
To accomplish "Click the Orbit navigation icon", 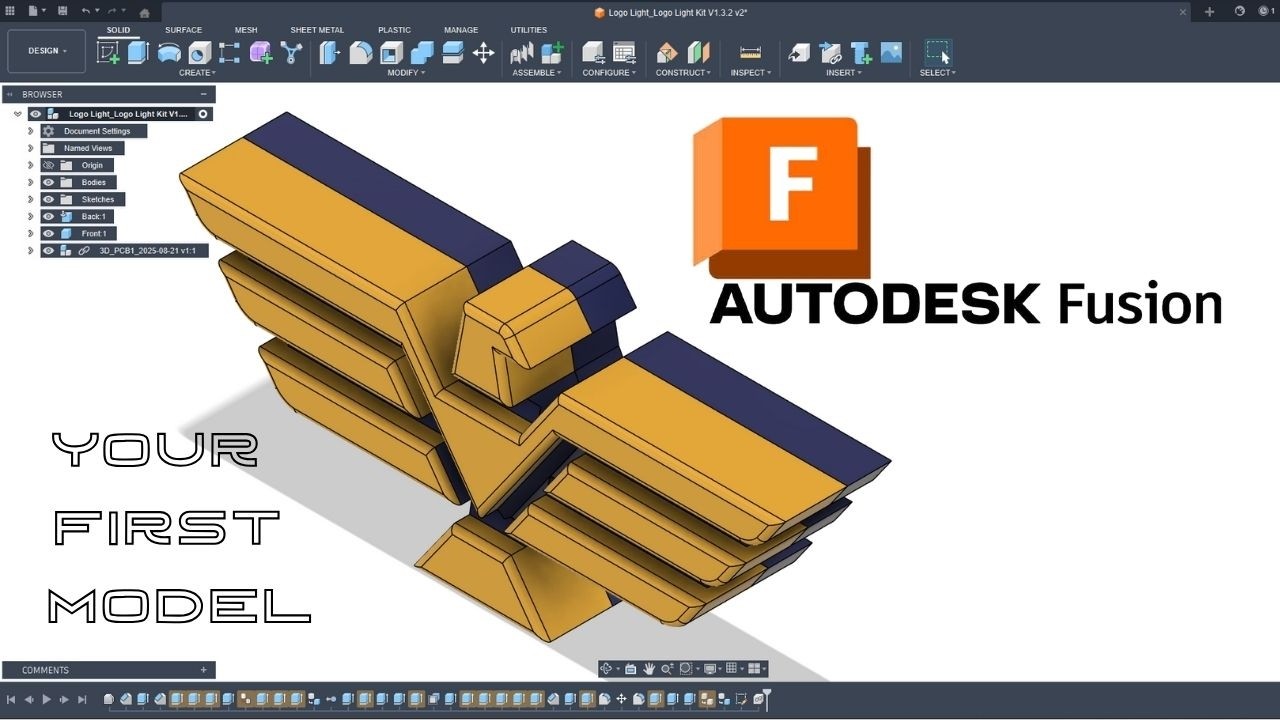I will tap(606, 668).
